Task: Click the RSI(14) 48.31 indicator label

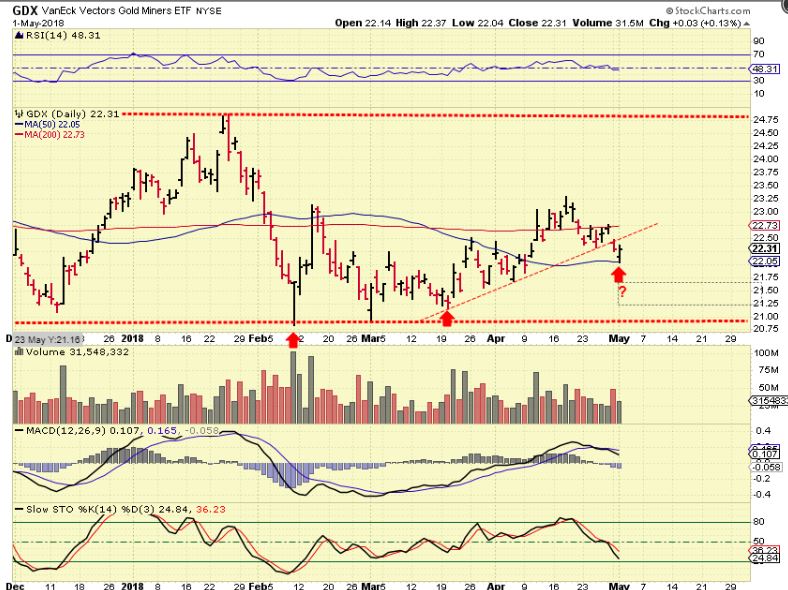Action: click(x=63, y=35)
